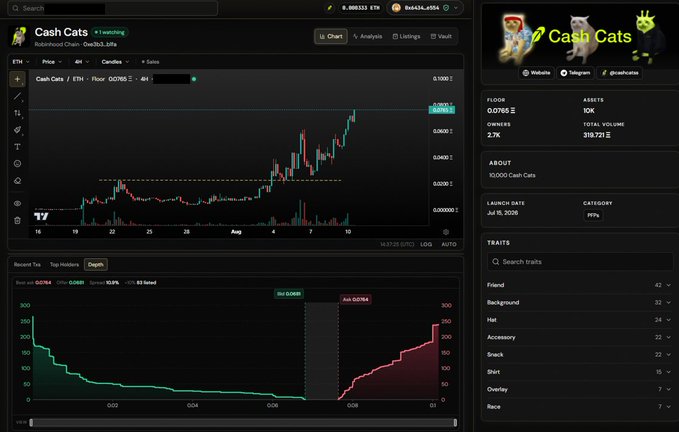Open the wallet account dropdown chevron
Viewport: 679px width, 432px height.
(x=456, y=8)
